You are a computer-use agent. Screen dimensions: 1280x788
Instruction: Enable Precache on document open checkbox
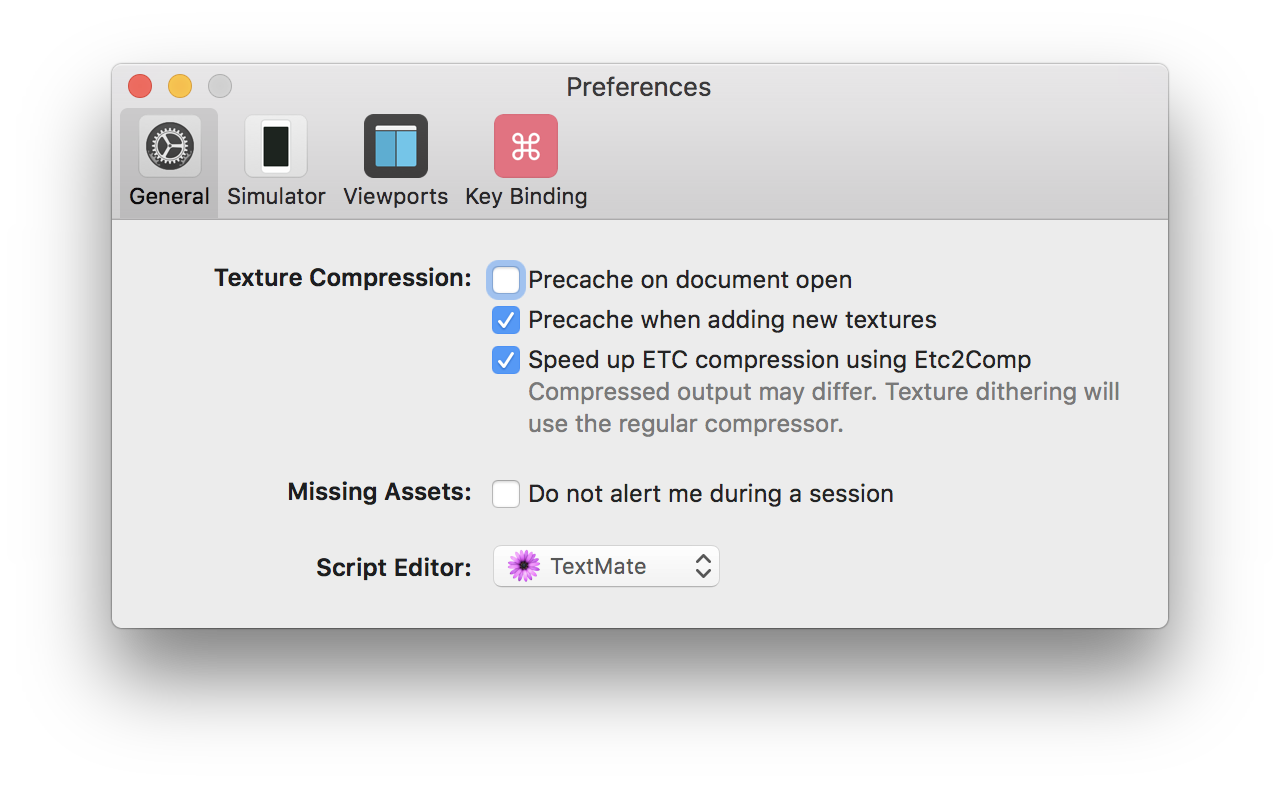tap(506, 280)
